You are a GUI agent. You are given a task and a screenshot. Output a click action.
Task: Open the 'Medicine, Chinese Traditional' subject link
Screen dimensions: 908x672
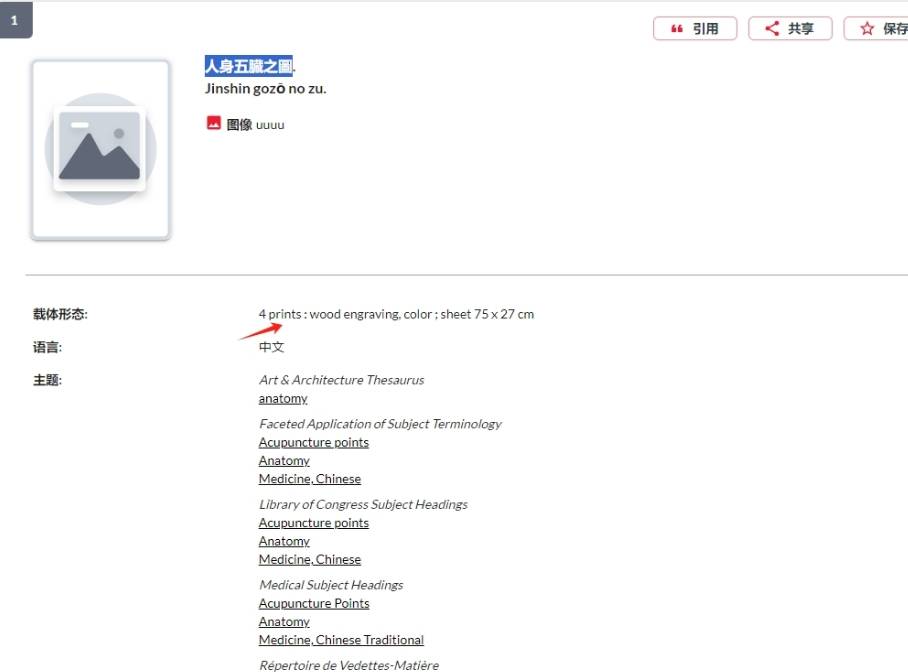coord(341,640)
